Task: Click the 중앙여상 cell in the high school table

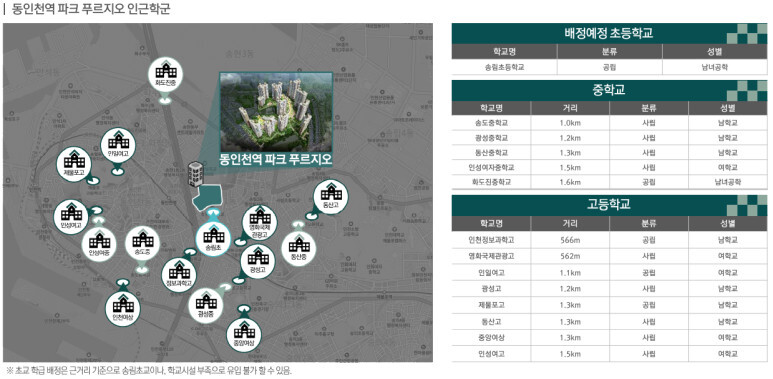Action: tap(491, 338)
